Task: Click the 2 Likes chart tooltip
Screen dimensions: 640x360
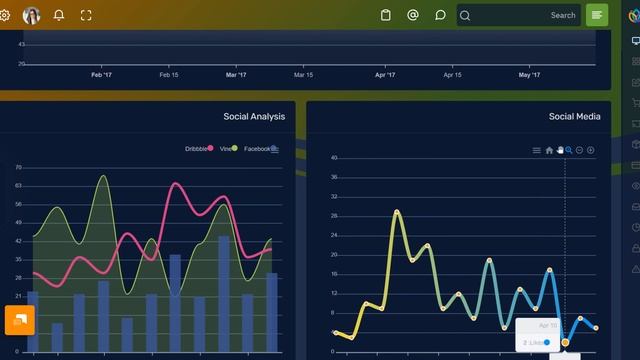Action: pos(538,335)
